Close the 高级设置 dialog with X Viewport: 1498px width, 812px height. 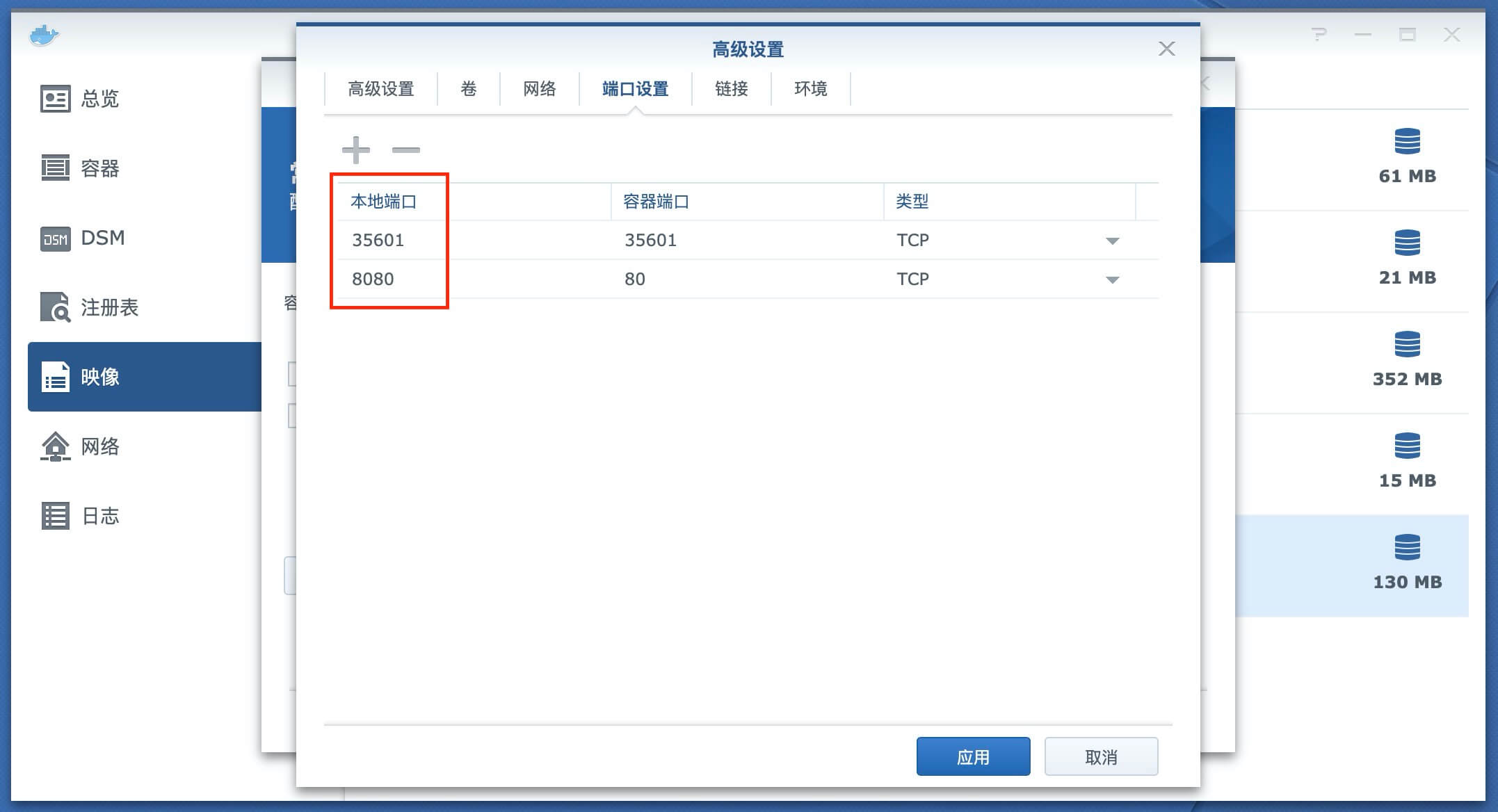1166,49
